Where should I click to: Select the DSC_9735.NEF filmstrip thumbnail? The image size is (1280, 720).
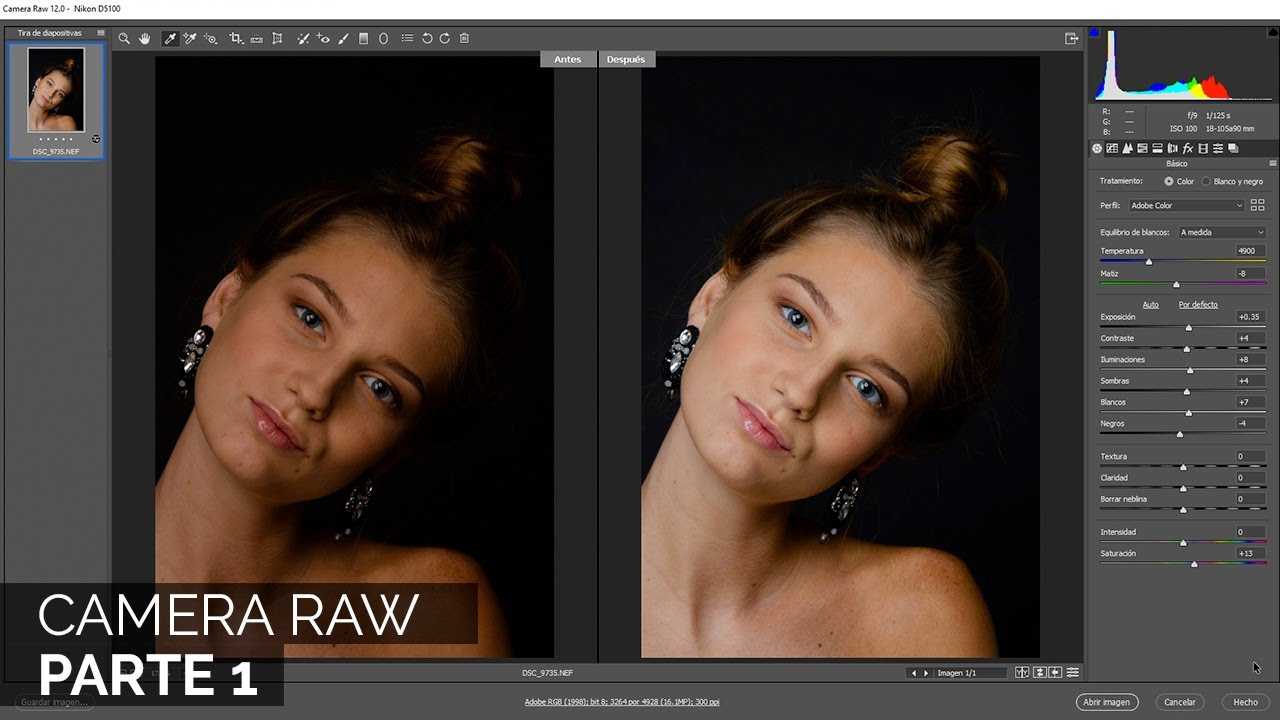pos(56,100)
